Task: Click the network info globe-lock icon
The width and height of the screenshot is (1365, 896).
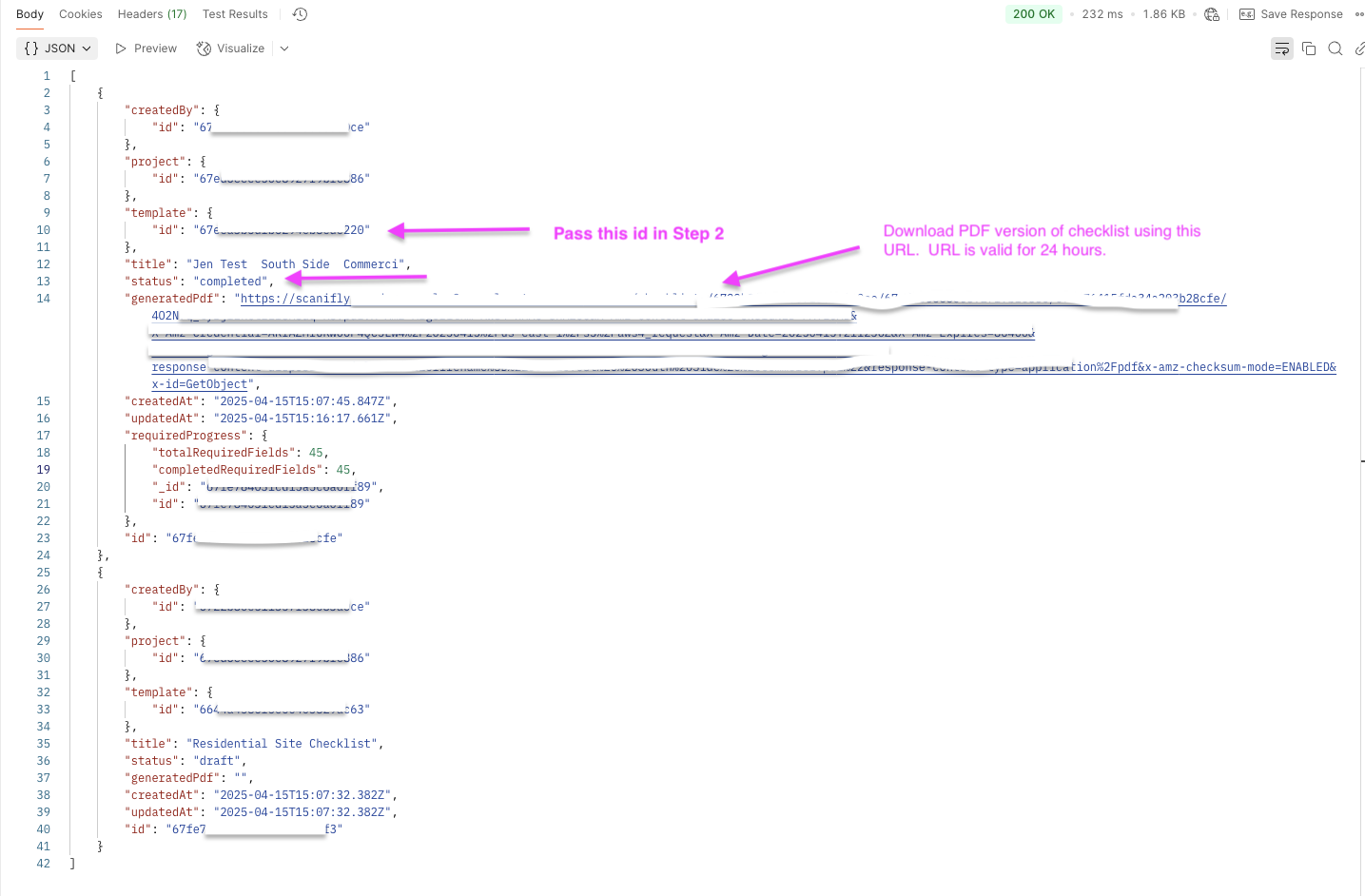Action: pos(1212,14)
